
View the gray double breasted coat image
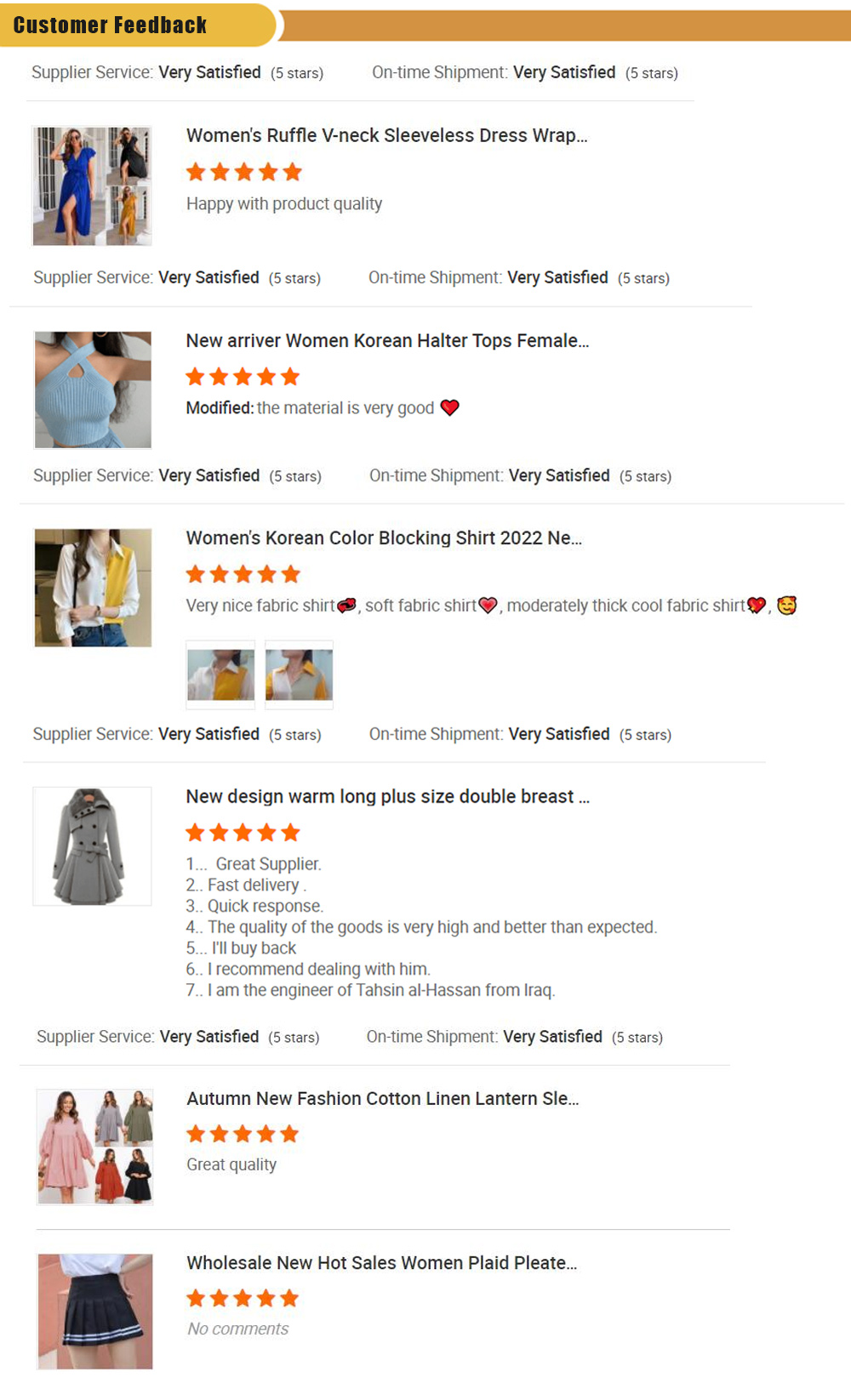(x=92, y=846)
